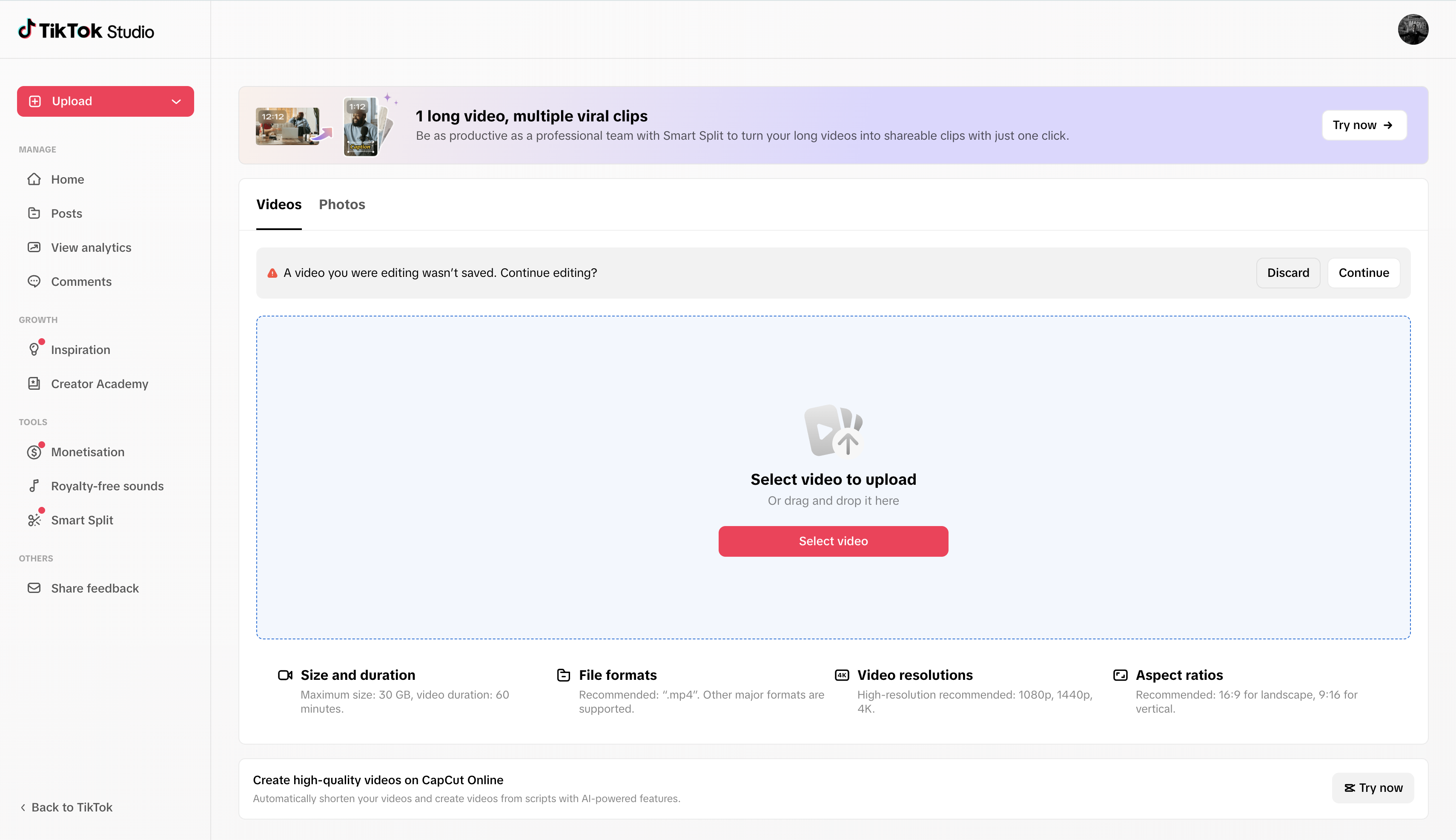Click the Upload plus icon

[35, 101]
